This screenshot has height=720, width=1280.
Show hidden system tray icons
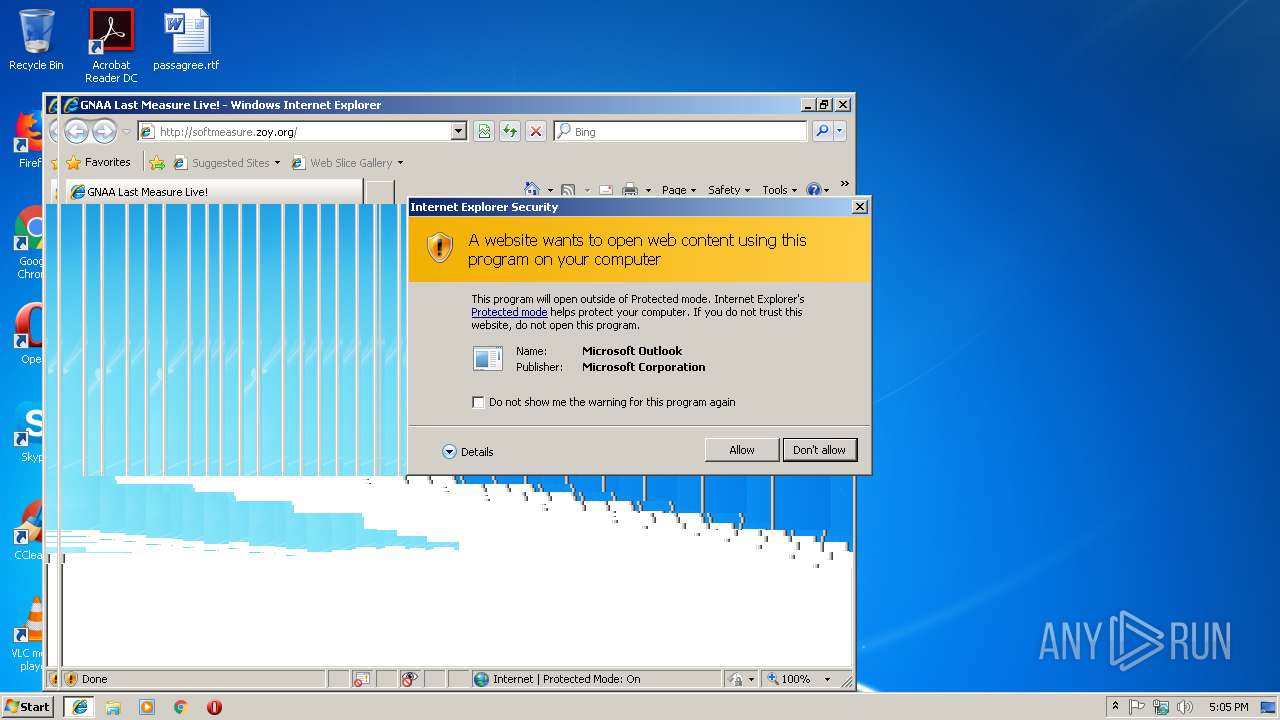tap(1116, 707)
